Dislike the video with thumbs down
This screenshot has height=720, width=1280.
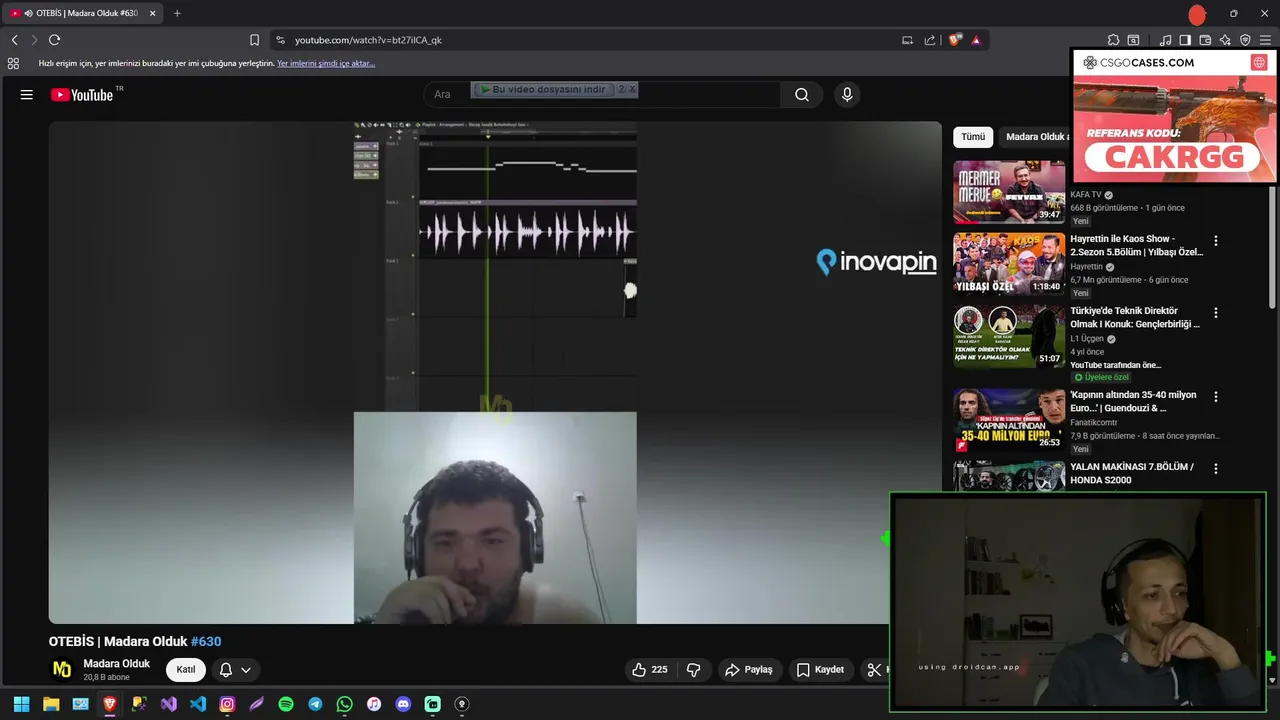tap(694, 669)
